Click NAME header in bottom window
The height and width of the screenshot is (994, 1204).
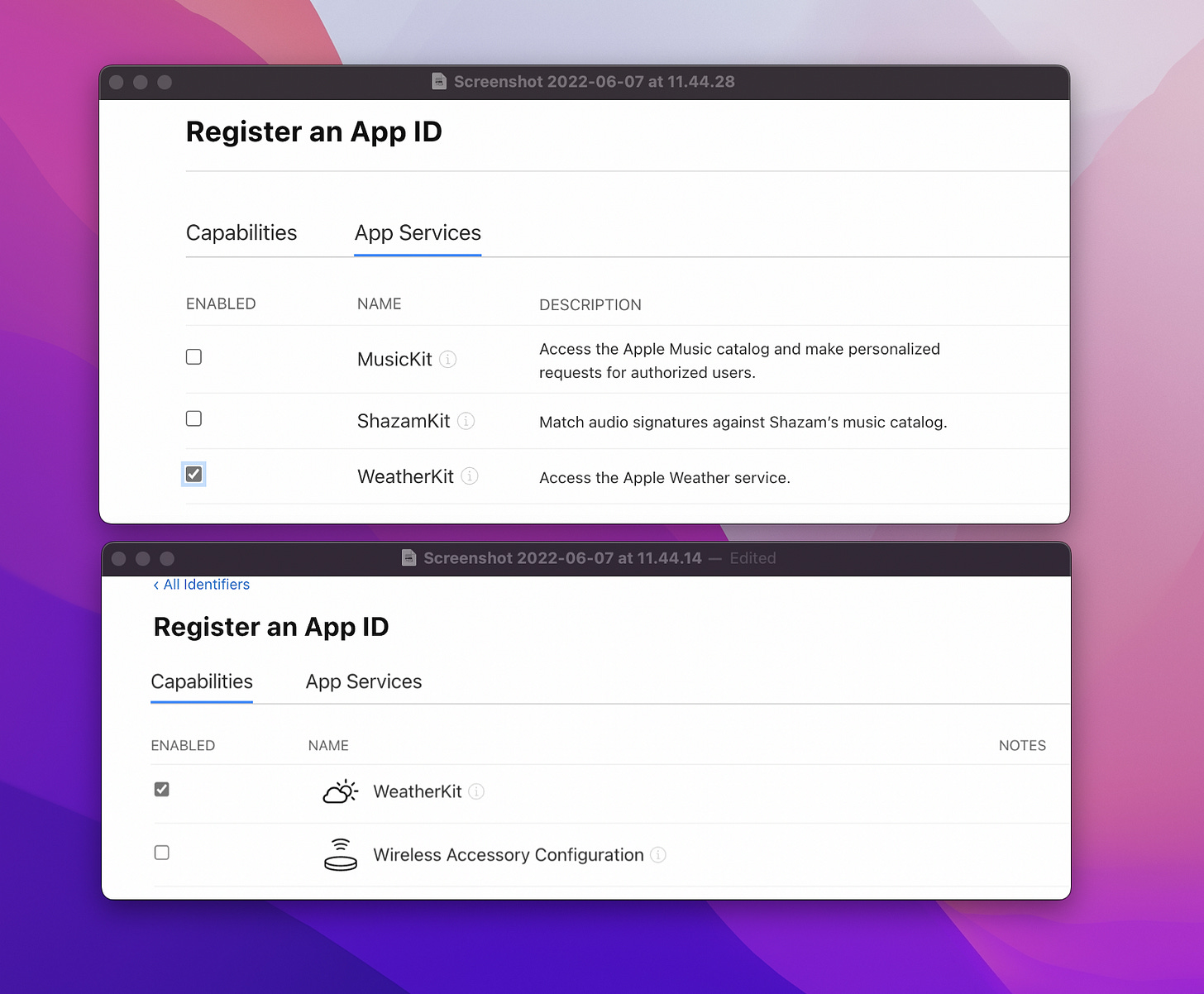328,745
